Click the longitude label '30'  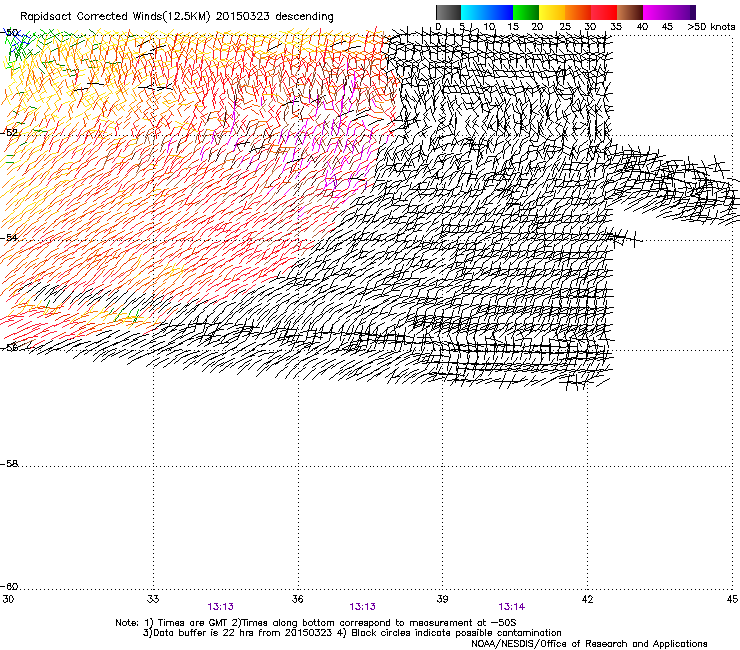(x=8, y=599)
